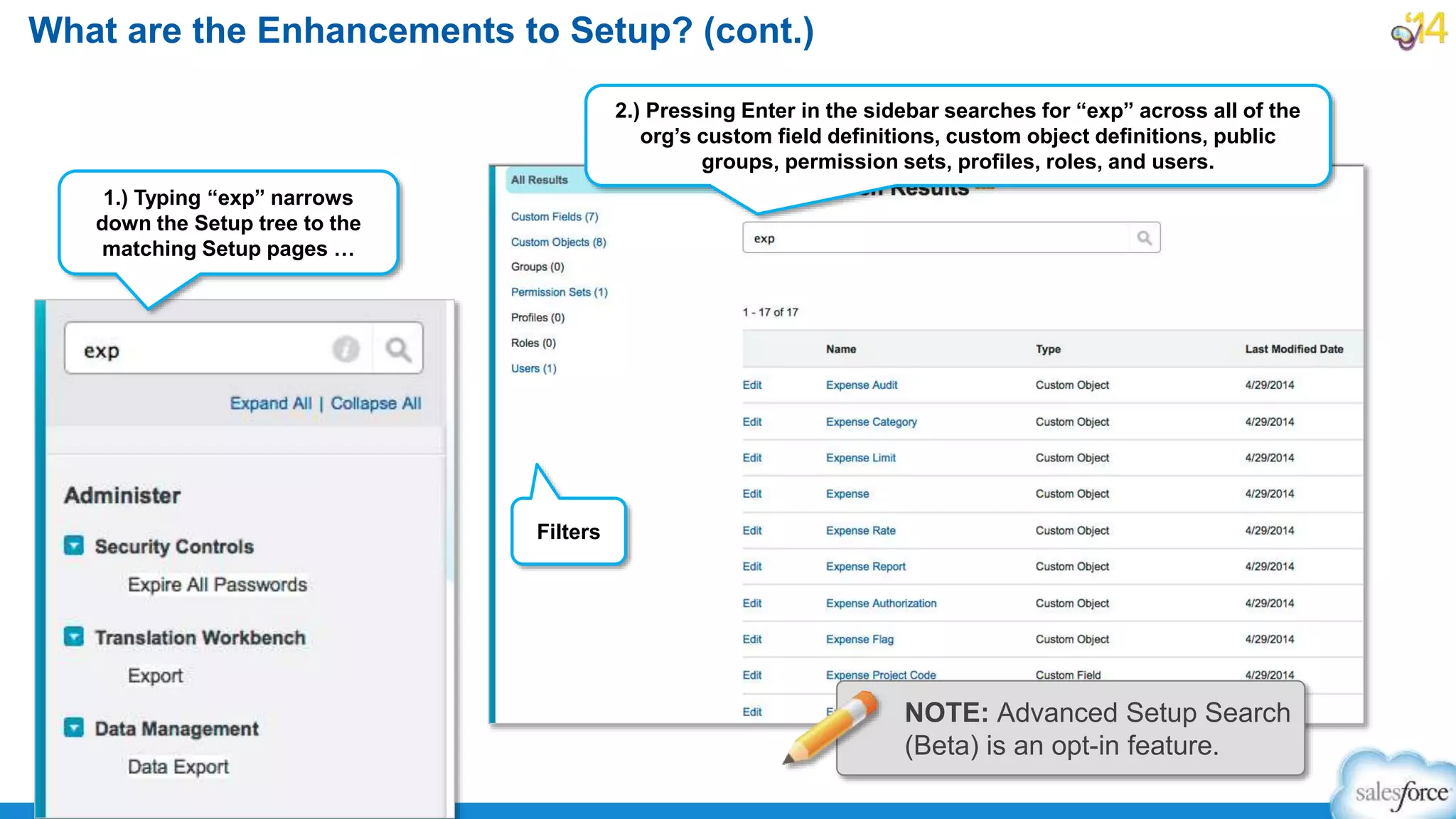Click Edit for Expense Category
The width and height of the screenshot is (1456, 819).
coord(752,422)
